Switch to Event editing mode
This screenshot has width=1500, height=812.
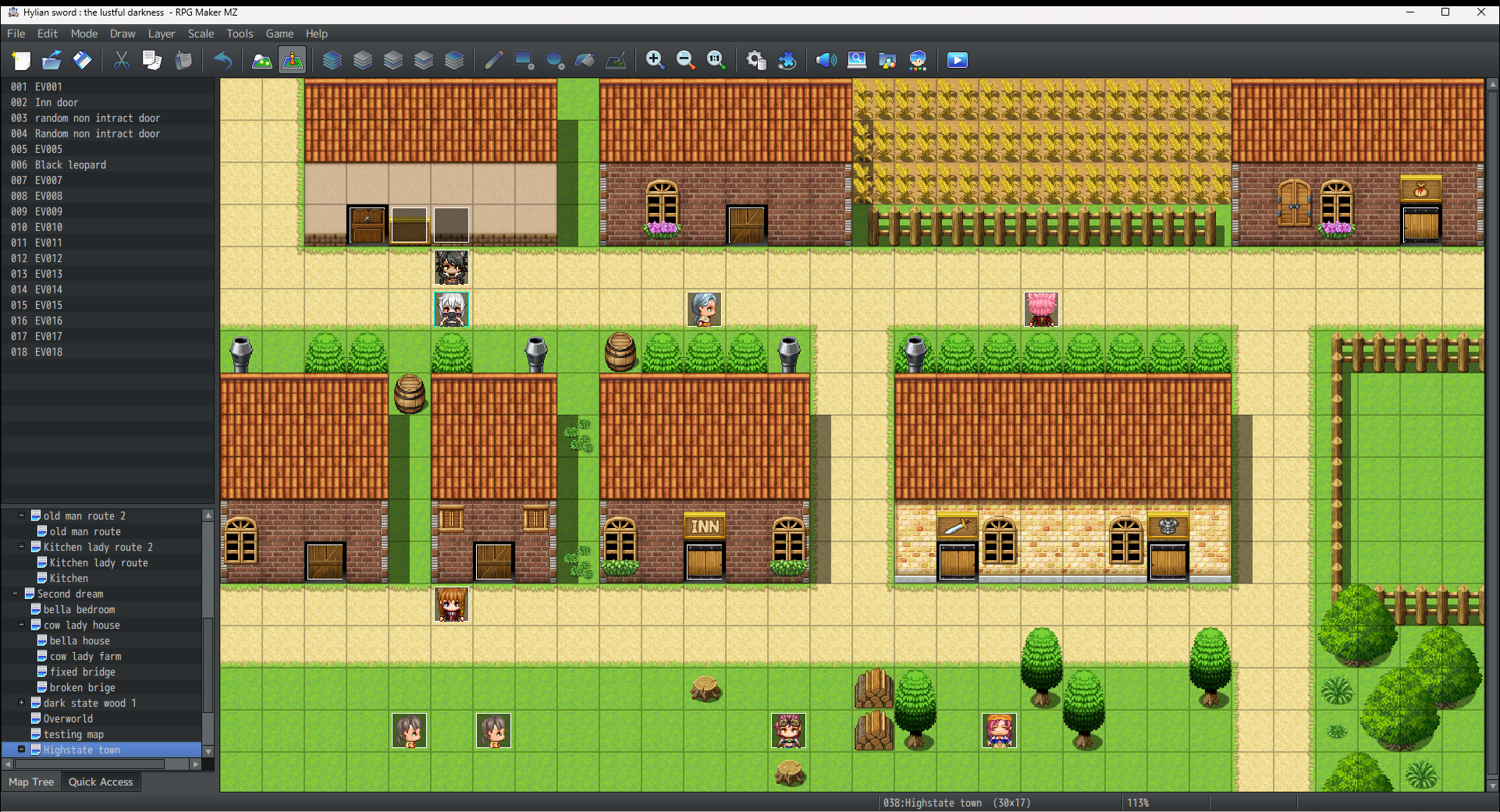click(x=292, y=60)
